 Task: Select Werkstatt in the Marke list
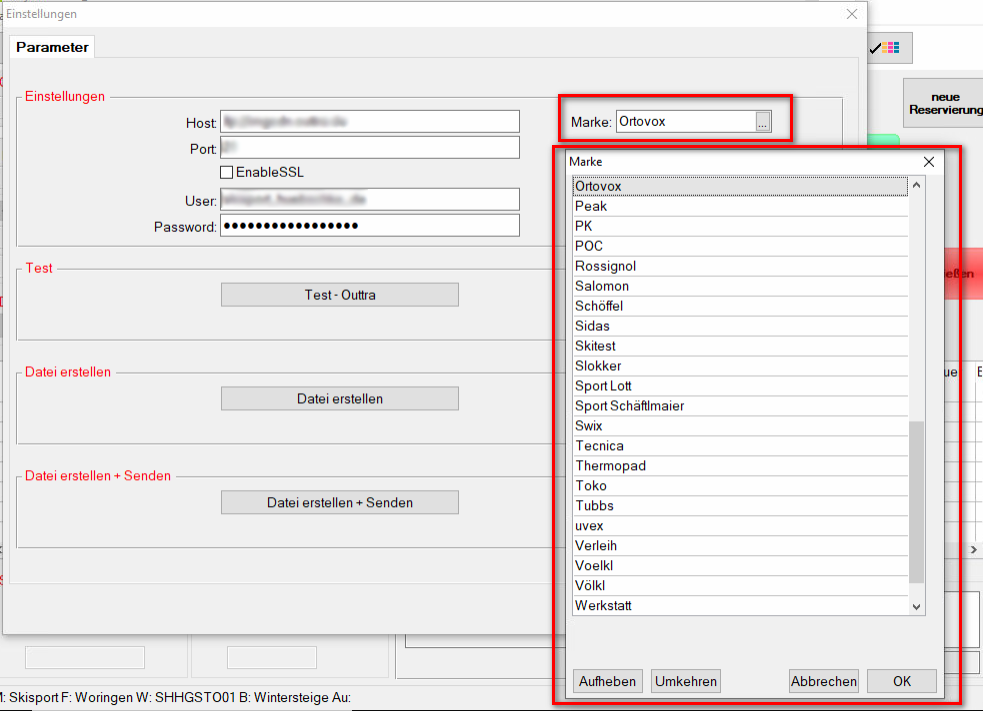pyautogui.click(x=740, y=606)
